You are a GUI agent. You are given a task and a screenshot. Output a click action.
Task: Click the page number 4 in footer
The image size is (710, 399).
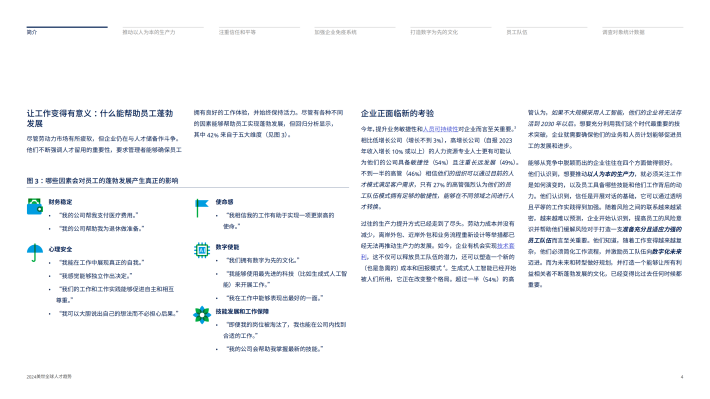681,377
